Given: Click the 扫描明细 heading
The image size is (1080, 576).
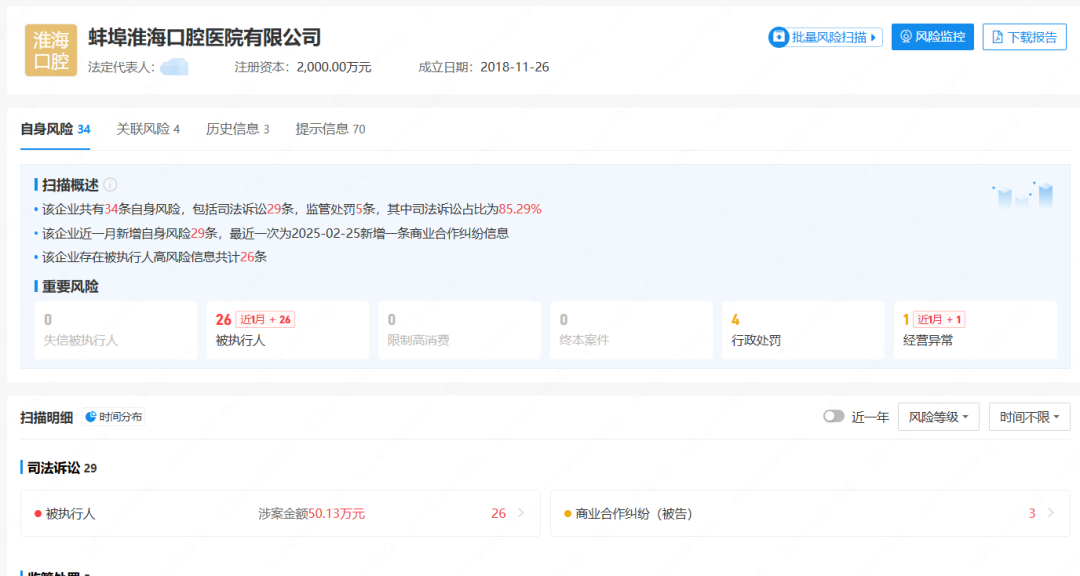Looking at the screenshot, I should [46, 418].
